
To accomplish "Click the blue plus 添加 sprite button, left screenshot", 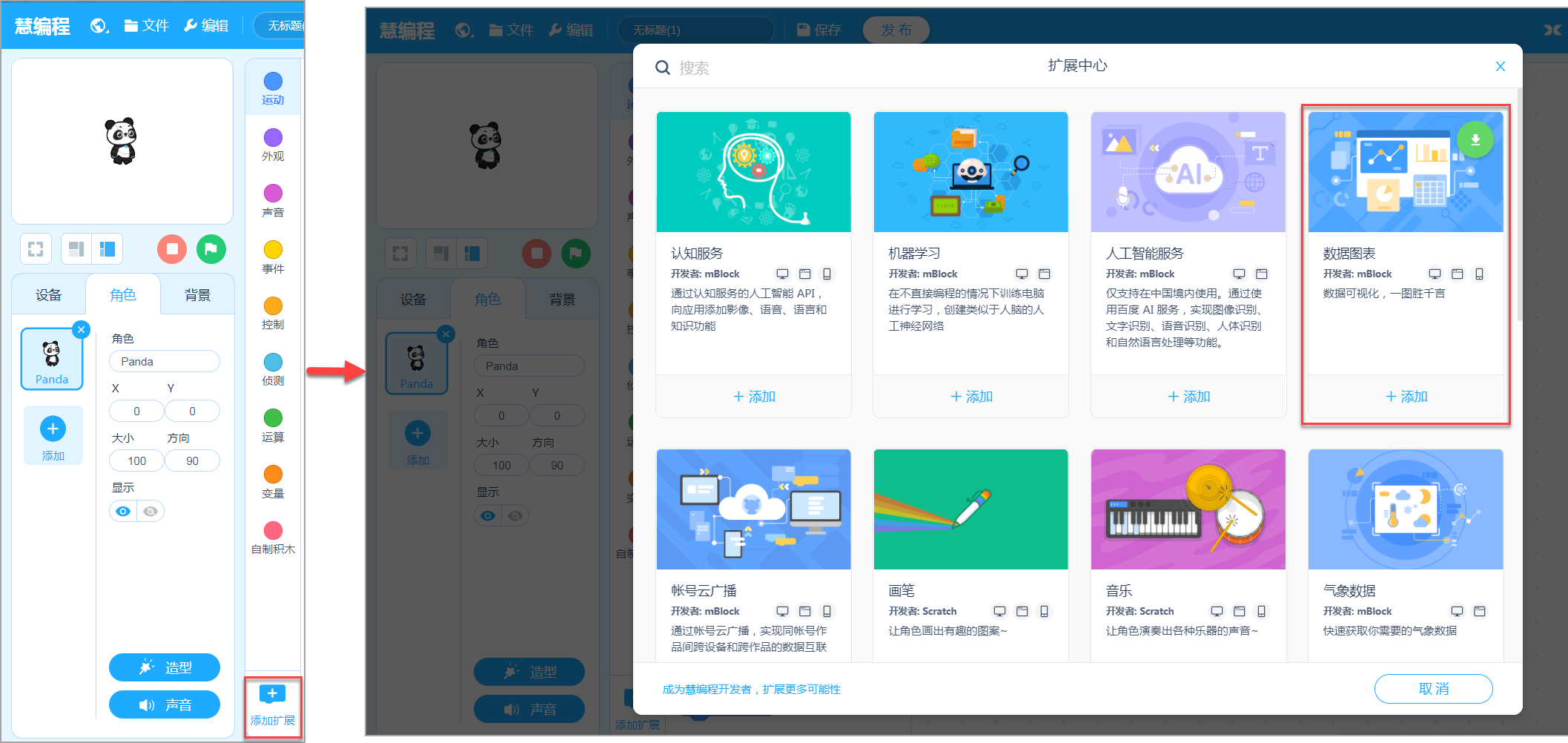I will pos(53,436).
